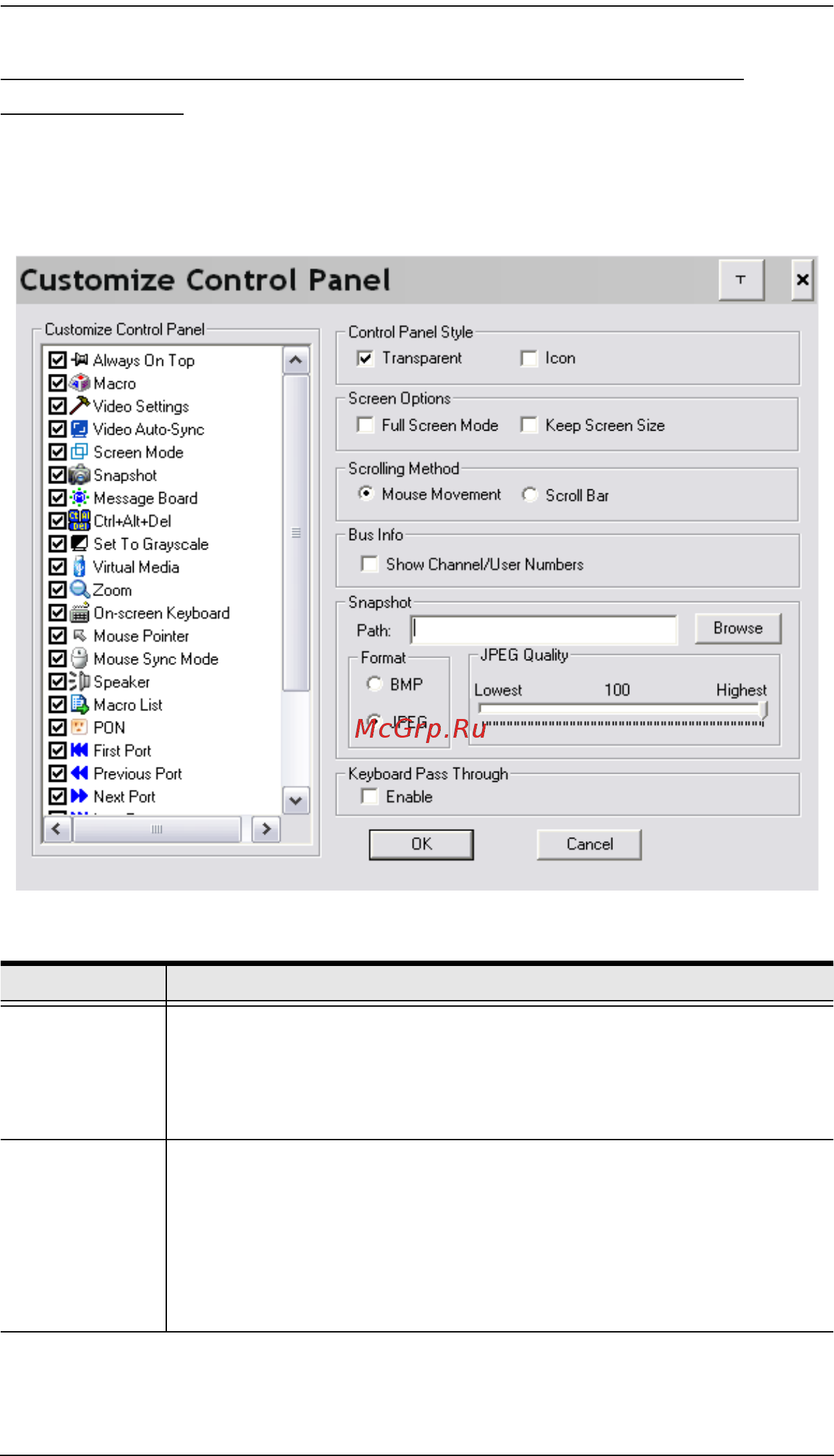Click the First Port arrow icon
This screenshot has width=834, height=1456.
pos(79,750)
